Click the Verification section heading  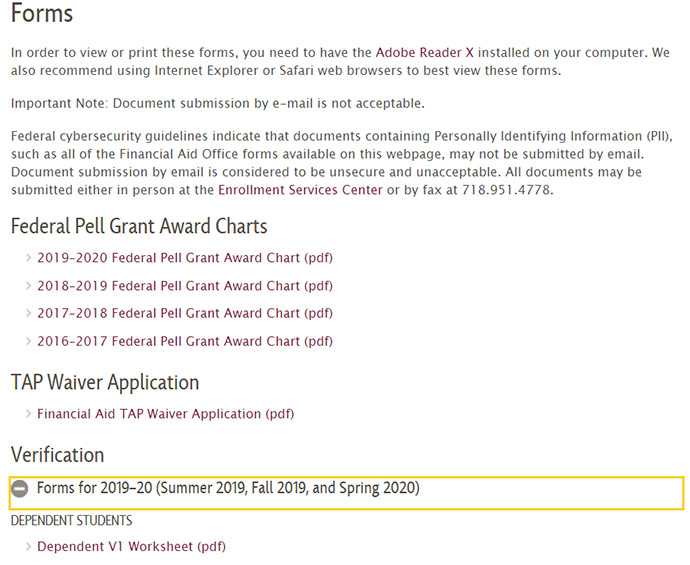coord(58,455)
